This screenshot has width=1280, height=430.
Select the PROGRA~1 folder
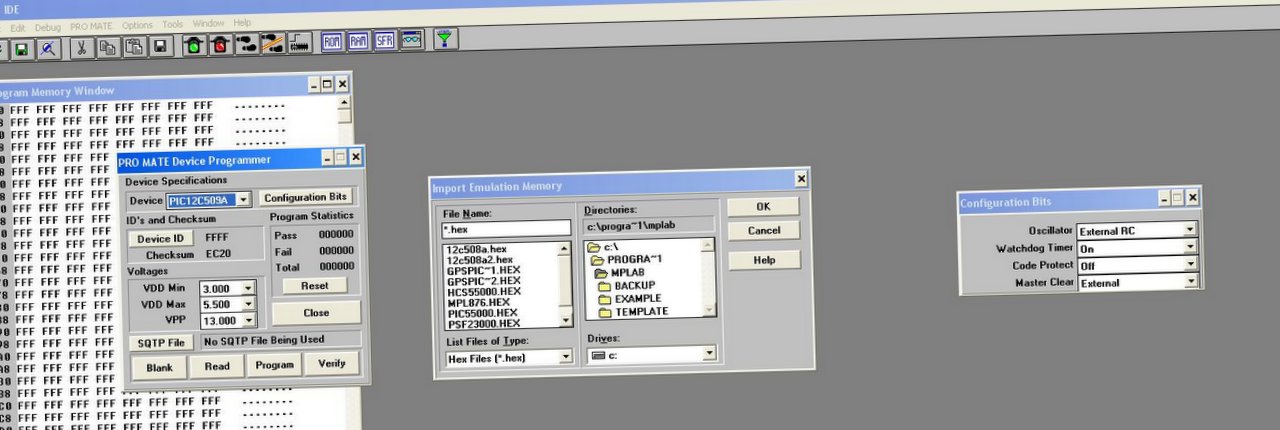pos(624,259)
